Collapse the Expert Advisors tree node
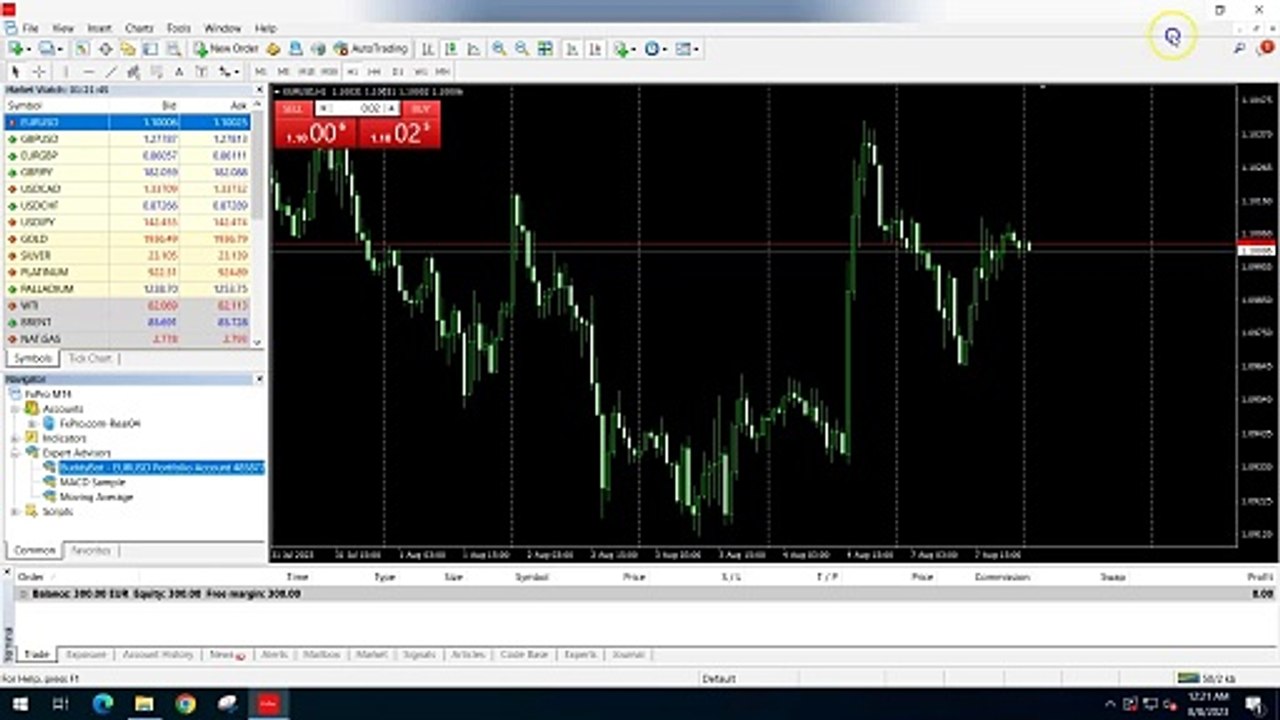 [x=15, y=453]
